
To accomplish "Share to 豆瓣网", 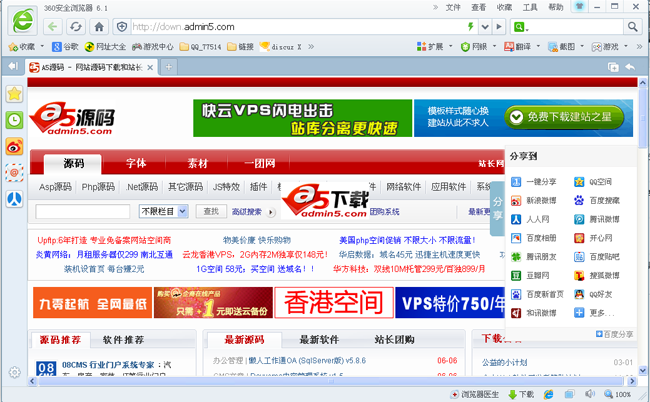I will (531, 276).
